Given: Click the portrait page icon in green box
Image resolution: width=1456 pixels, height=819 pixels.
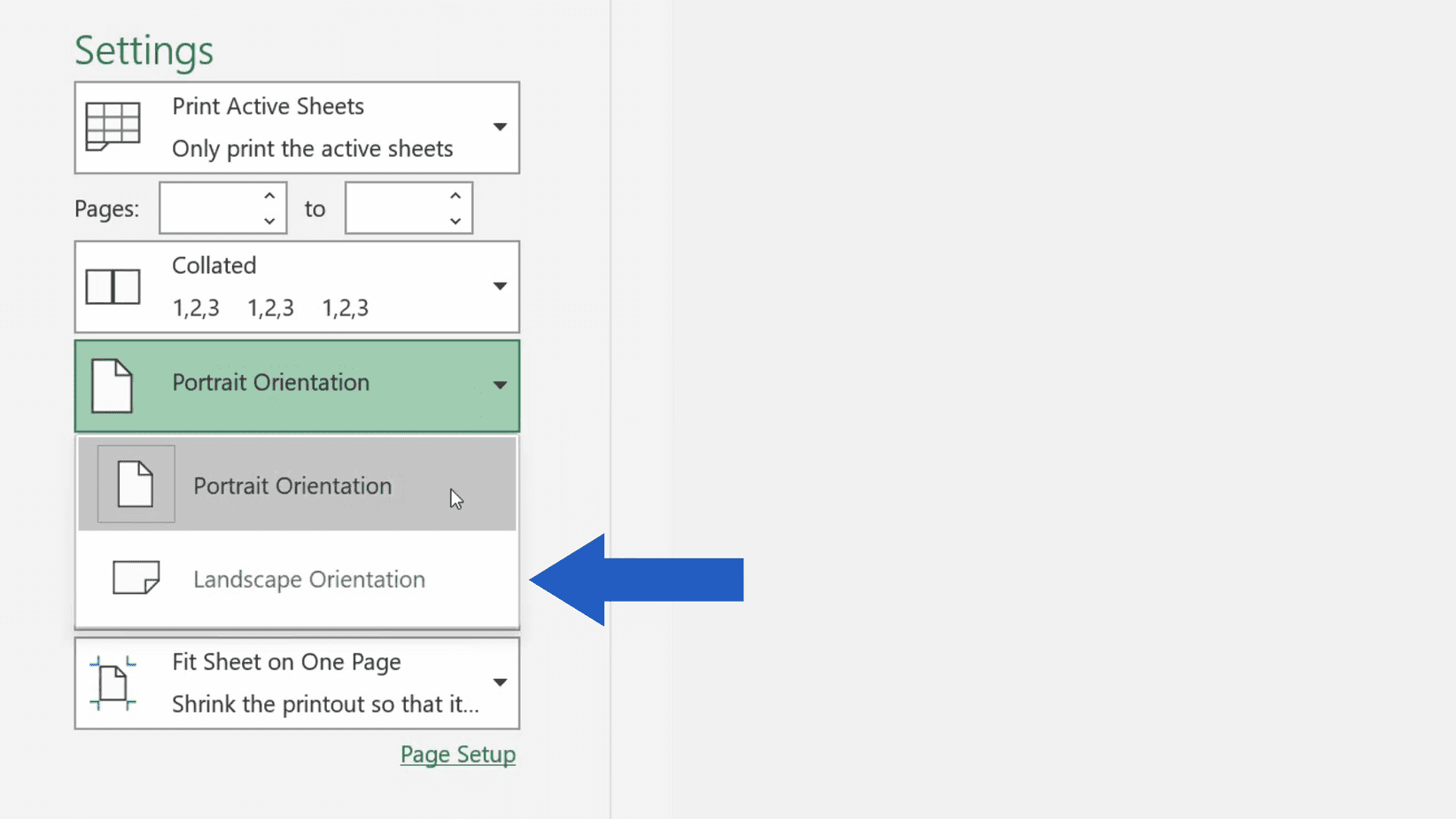Looking at the screenshot, I should pyautogui.click(x=112, y=386).
